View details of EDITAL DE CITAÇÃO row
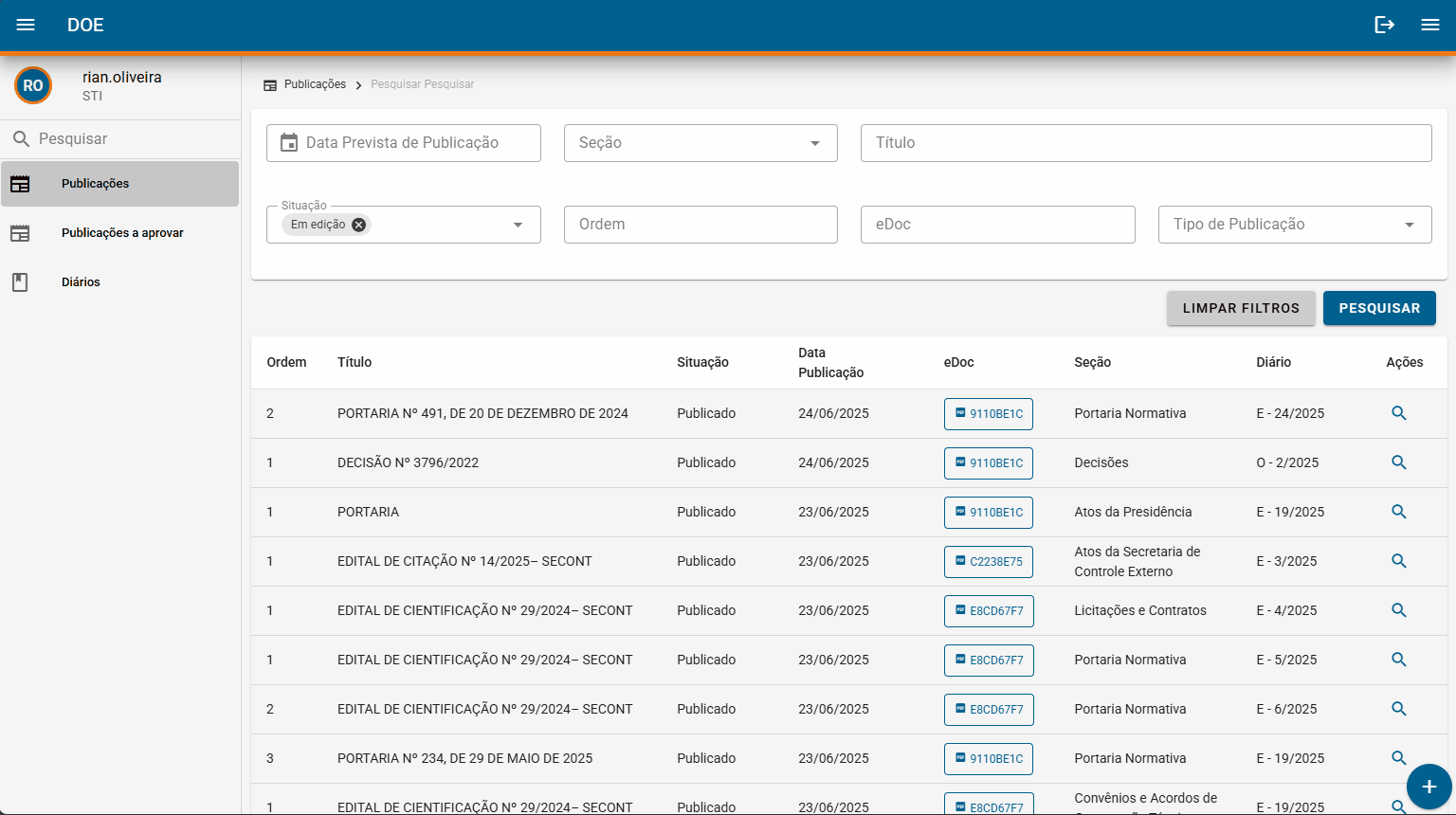The image size is (1456, 815). coord(1398,561)
